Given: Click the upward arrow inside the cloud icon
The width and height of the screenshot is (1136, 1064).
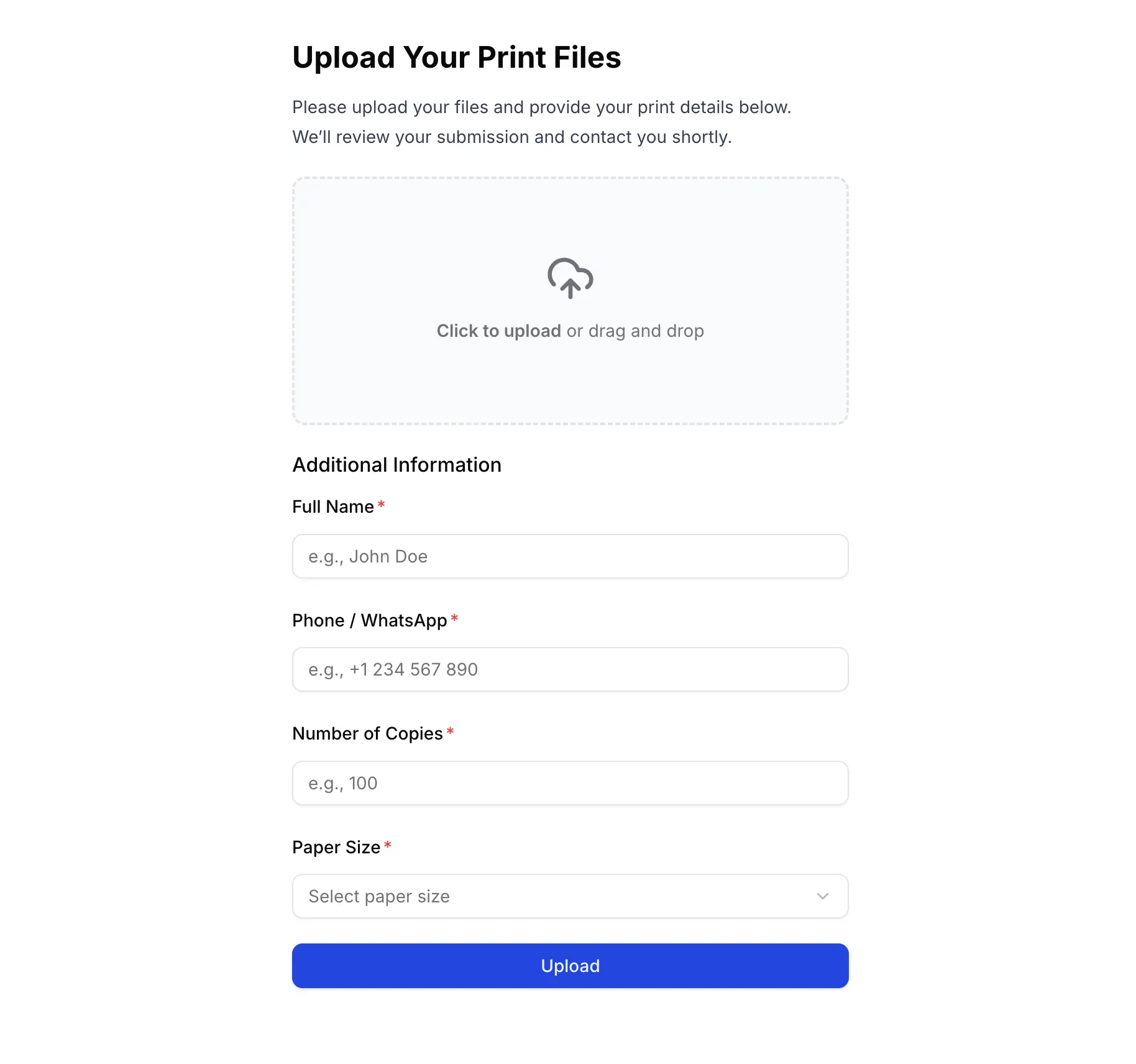Looking at the screenshot, I should click(569, 287).
